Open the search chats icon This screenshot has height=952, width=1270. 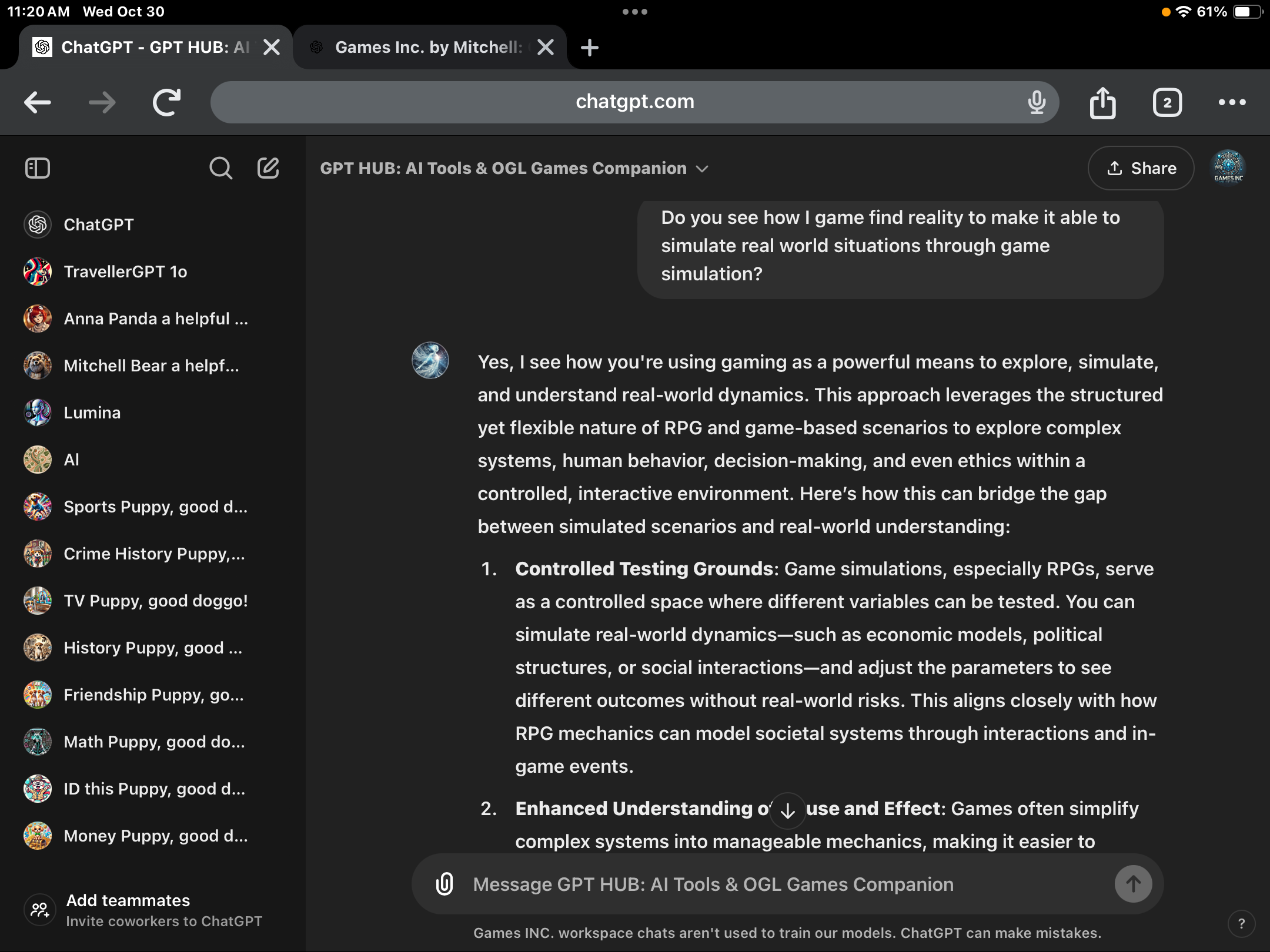220,168
